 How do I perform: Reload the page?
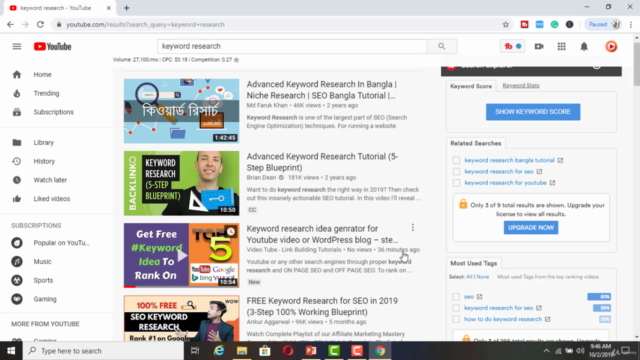tap(40, 24)
